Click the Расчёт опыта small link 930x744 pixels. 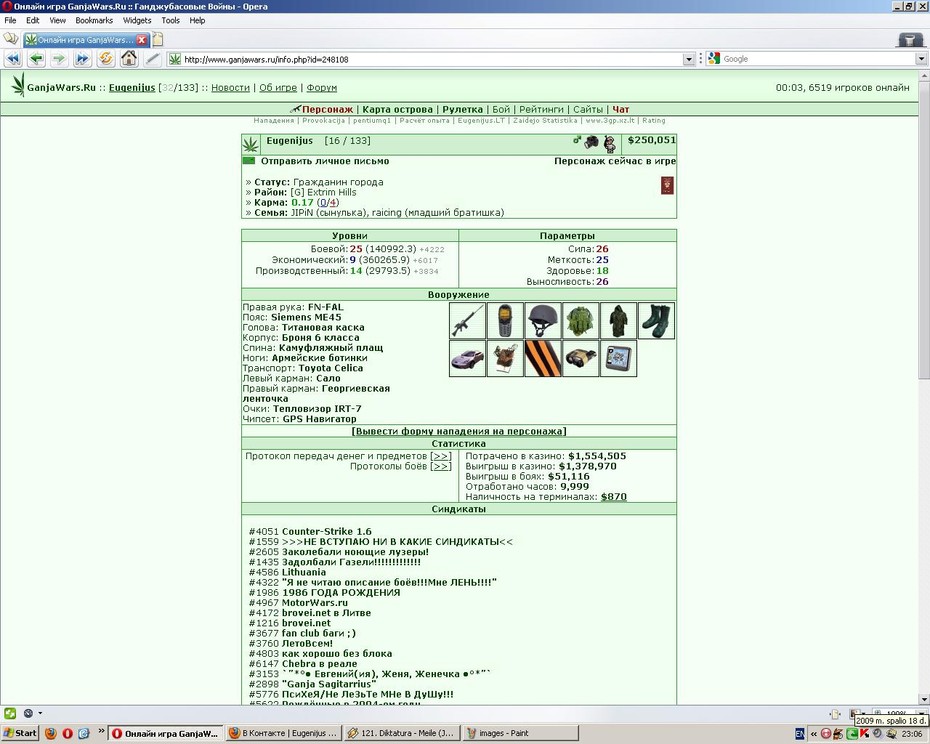click(424, 120)
